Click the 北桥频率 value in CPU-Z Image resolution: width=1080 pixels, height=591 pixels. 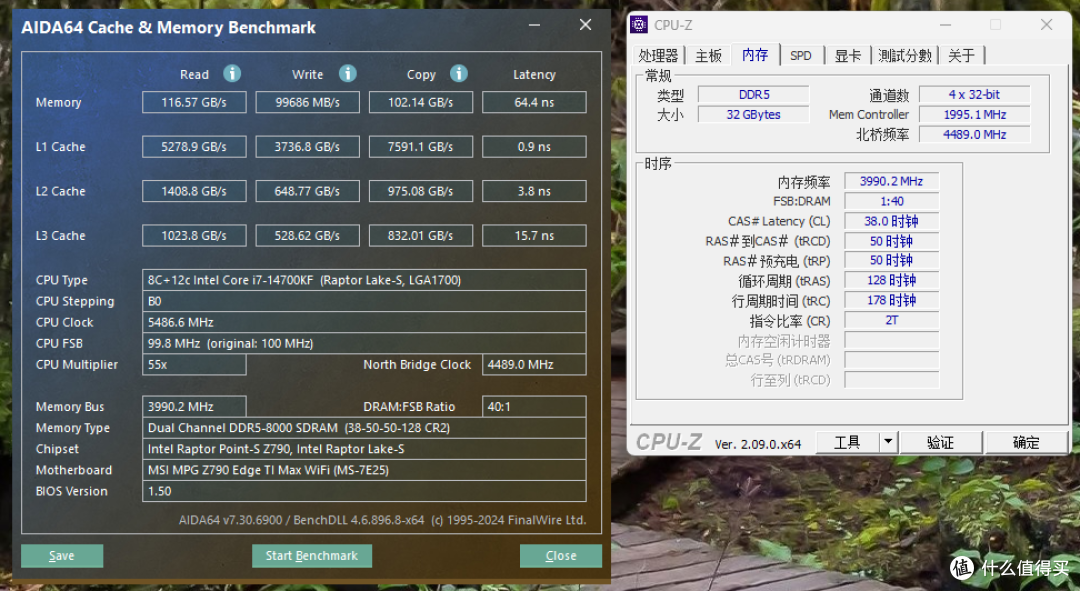[x=975, y=134]
